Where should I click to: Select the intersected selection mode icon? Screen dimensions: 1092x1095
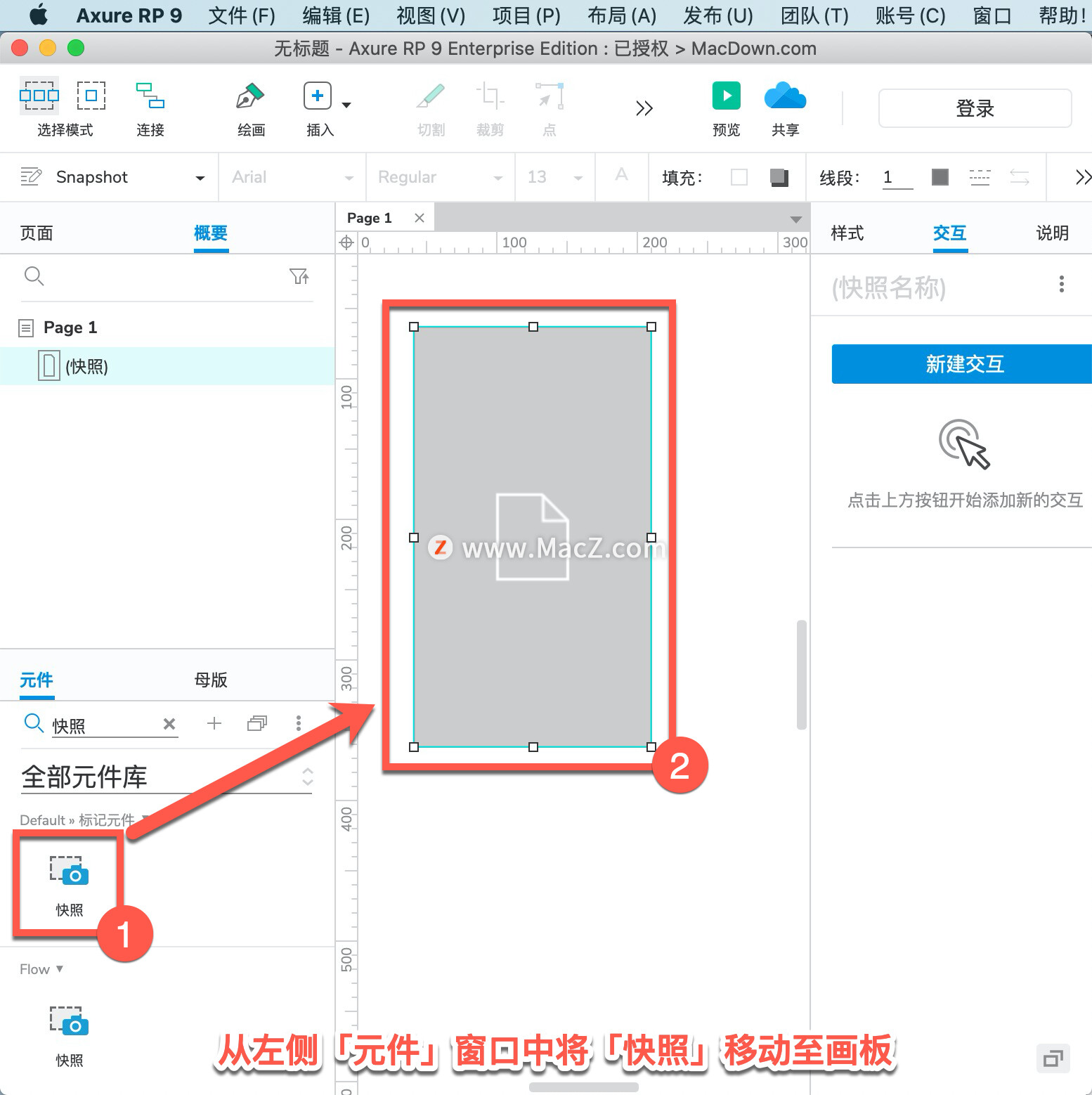[x=39, y=96]
